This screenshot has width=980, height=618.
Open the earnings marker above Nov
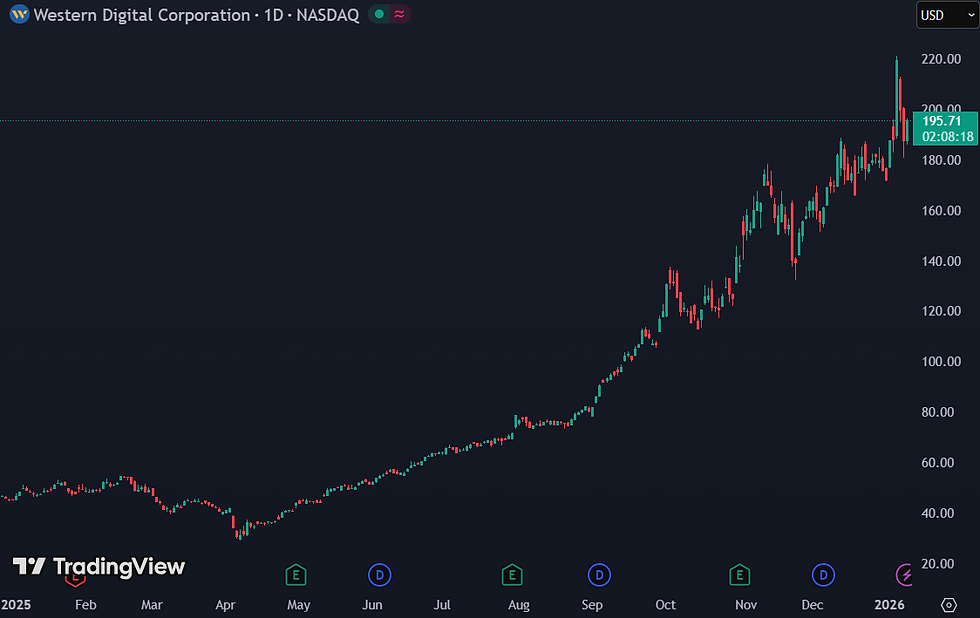739,575
